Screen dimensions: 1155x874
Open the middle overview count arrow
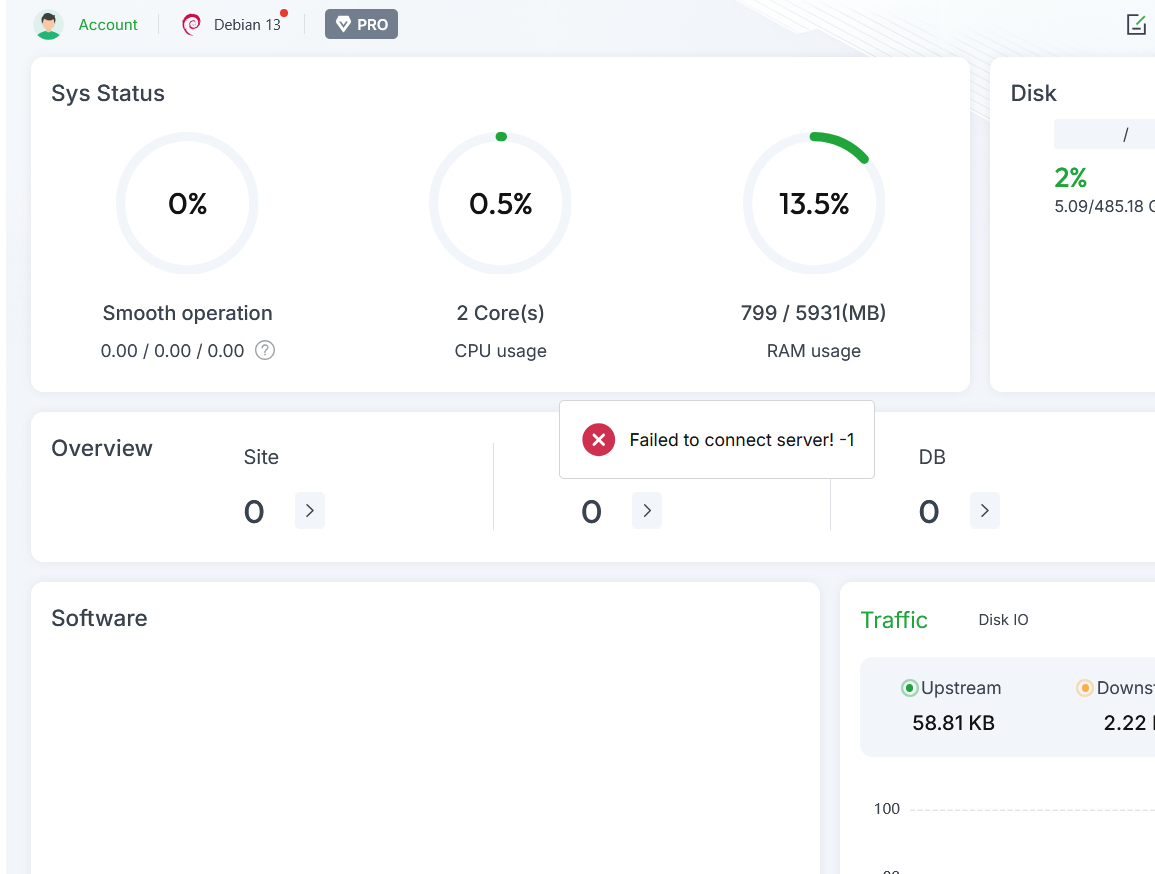tap(647, 510)
